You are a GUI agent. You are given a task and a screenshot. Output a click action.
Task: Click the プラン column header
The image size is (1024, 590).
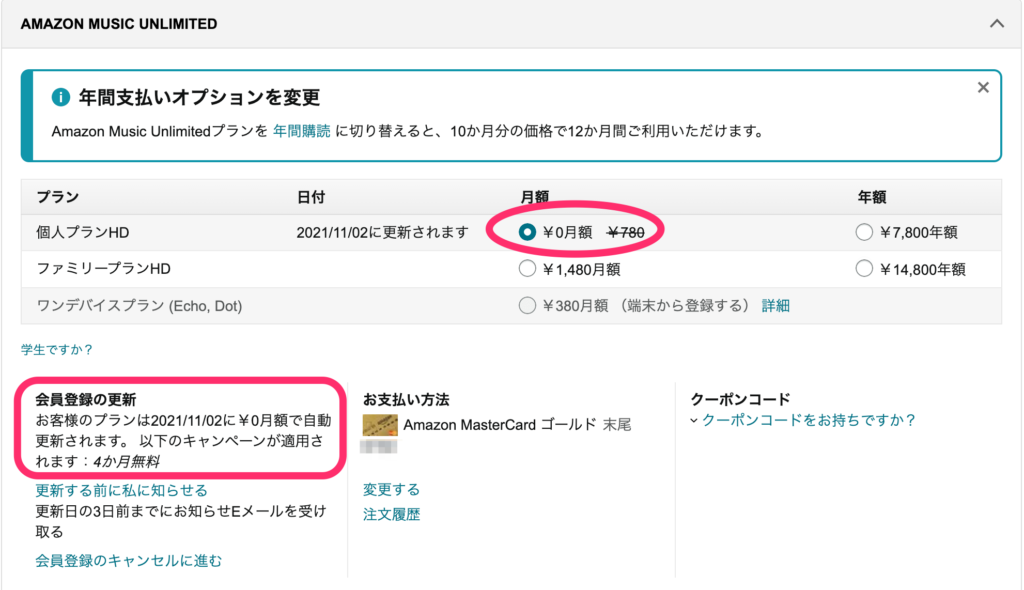pyautogui.click(x=57, y=197)
